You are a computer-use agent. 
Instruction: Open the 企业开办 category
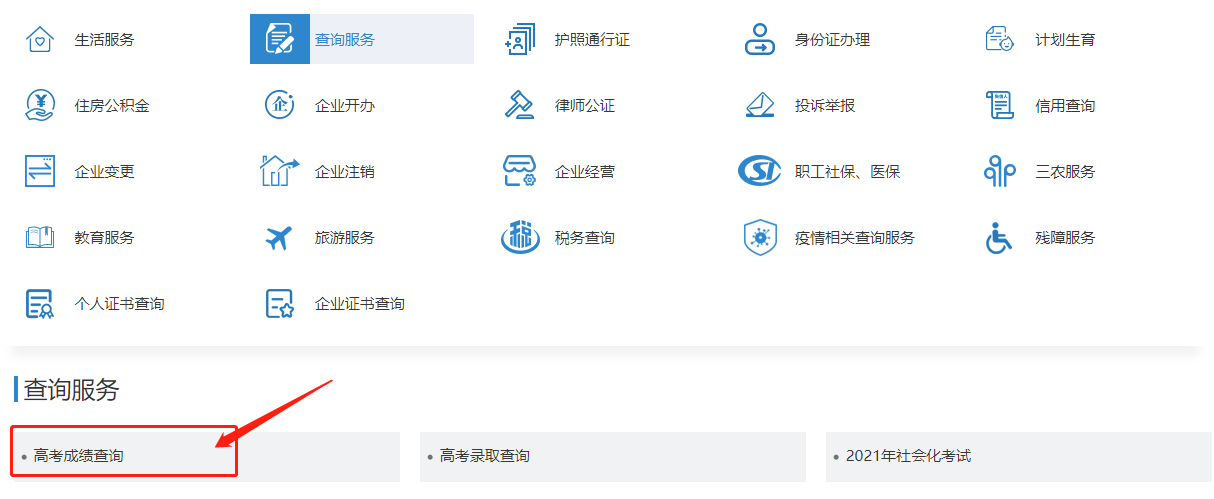pyautogui.click(x=344, y=106)
